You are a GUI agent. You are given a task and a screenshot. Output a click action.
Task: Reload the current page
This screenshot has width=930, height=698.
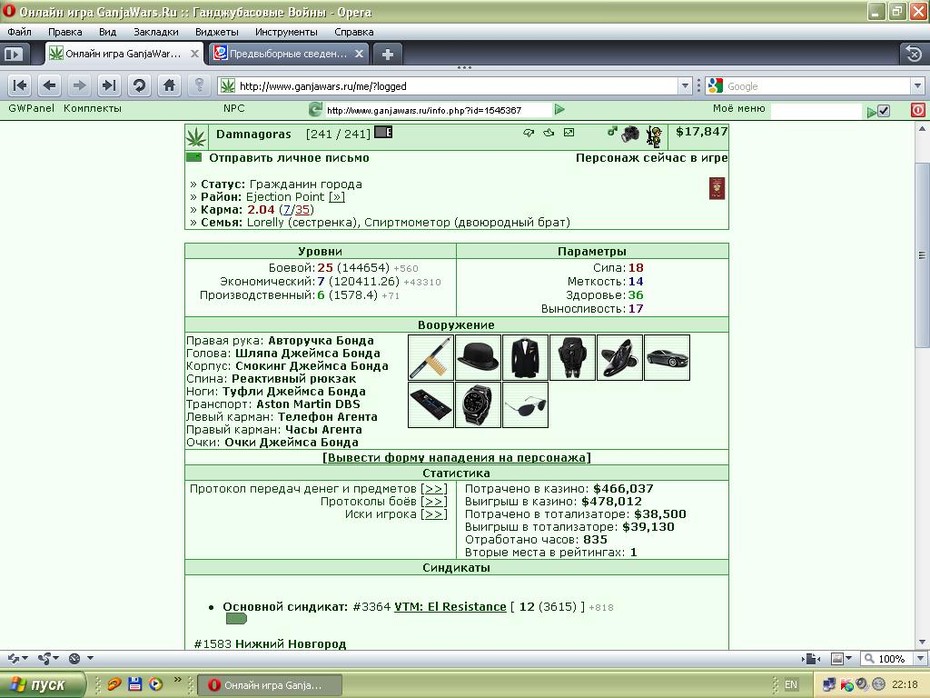139,86
